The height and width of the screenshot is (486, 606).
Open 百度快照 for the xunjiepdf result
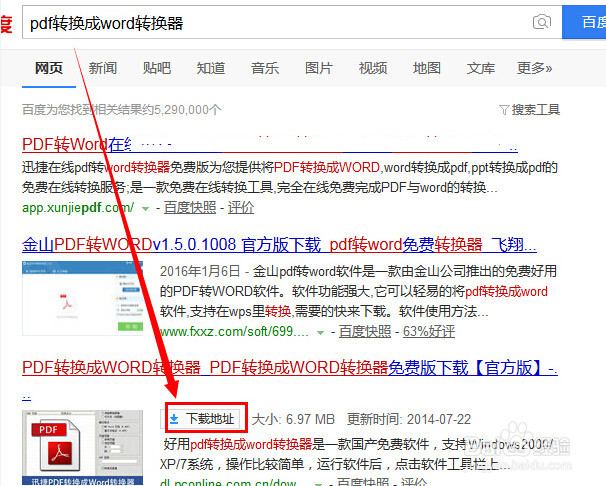pyautogui.click(x=190, y=208)
